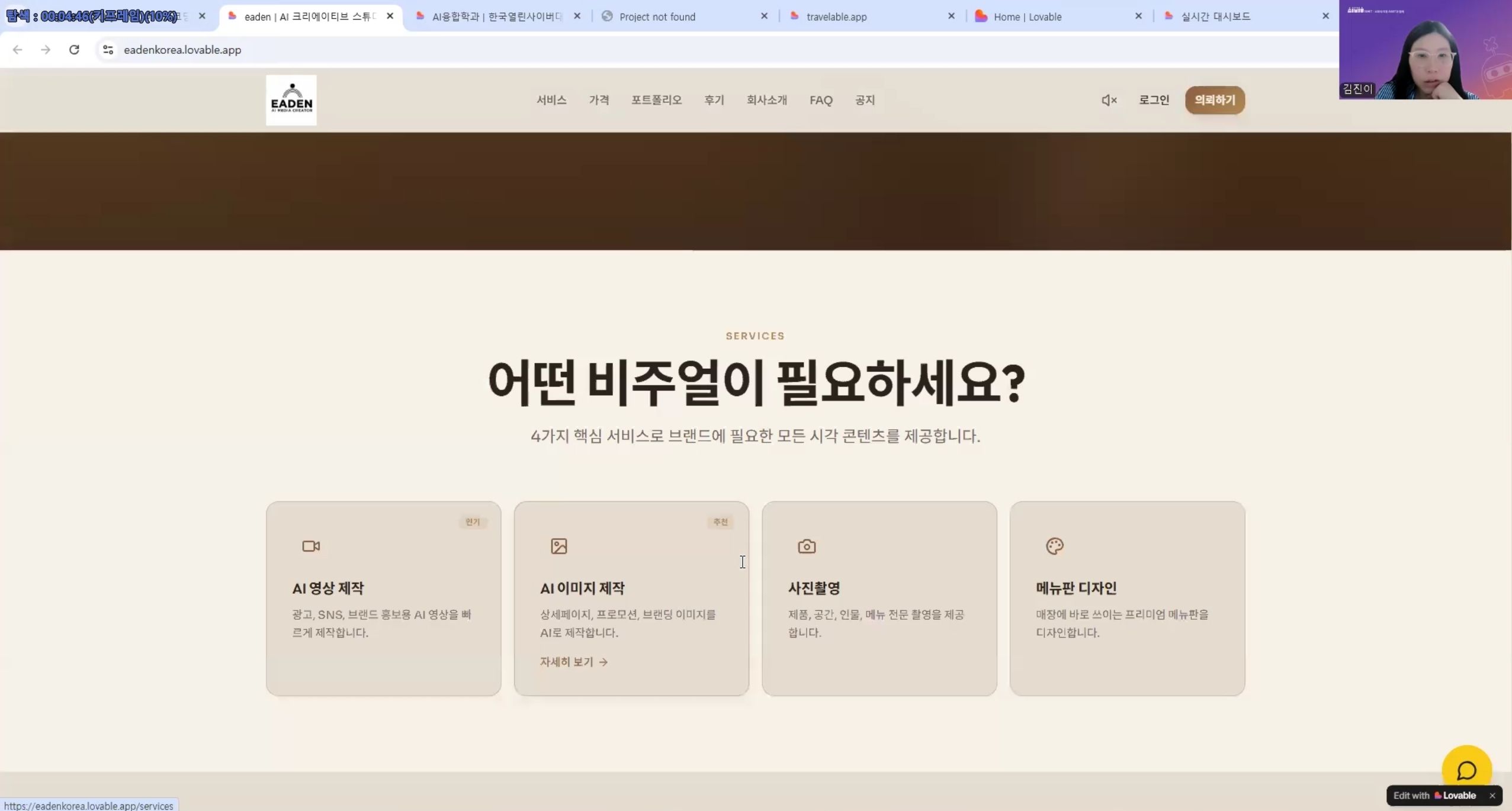Click the palette icon on 메뉴판 디자인 card
The image size is (1512, 811).
(x=1054, y=545)
